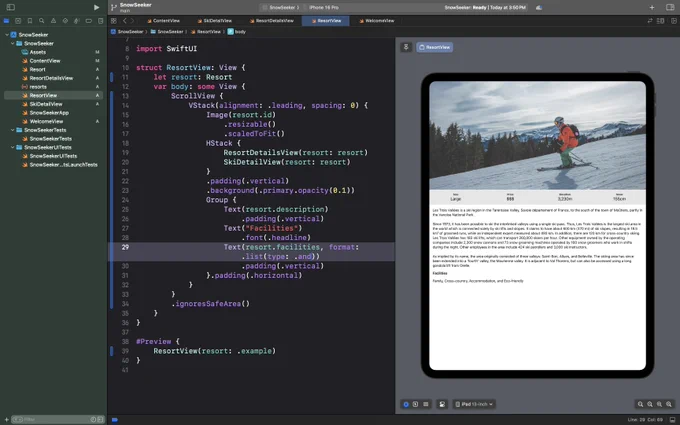Open the related items grid menu
The height and width of the screenshot is (425, 680).
click(x=114, y=20)
